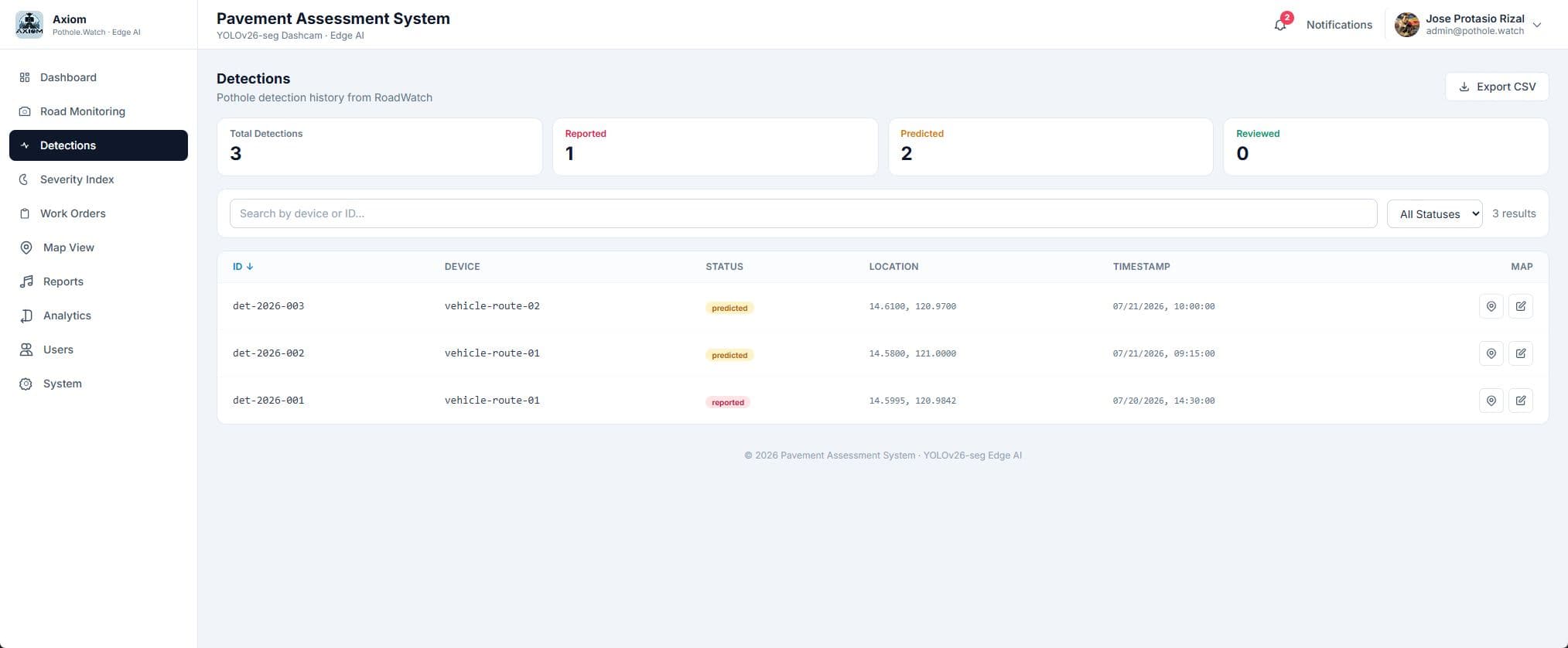The width and height of the screenshot is (1568, 648).
Task: Open System settings page
Action: click(98, 384)
